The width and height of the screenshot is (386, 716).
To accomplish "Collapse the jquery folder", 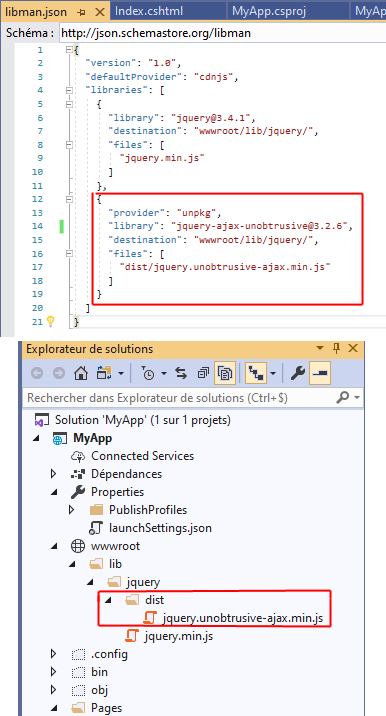I will coord(90,582).
